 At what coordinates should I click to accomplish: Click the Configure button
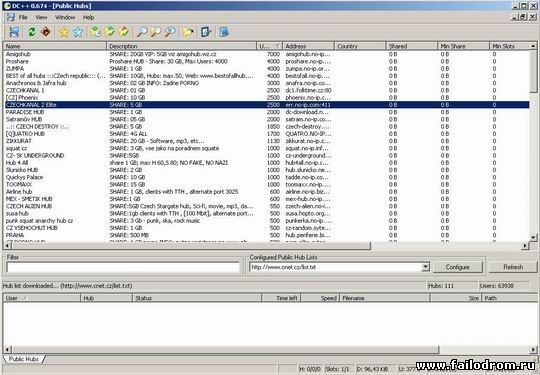tap(458, 267)
